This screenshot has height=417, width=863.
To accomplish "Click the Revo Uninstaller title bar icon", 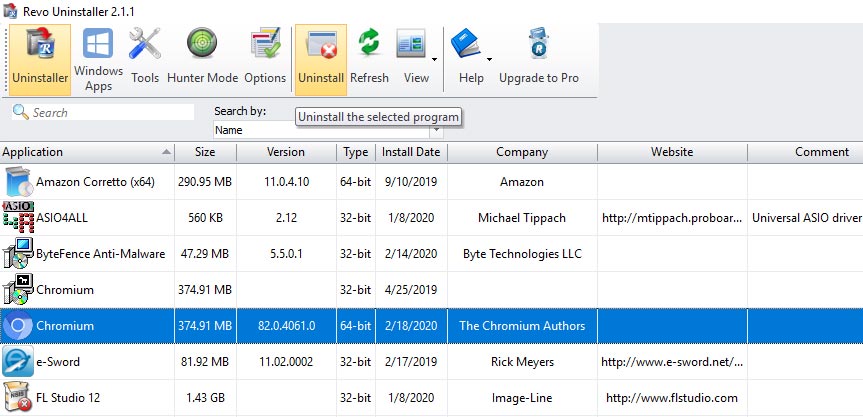I will click(x=9, y=10).
